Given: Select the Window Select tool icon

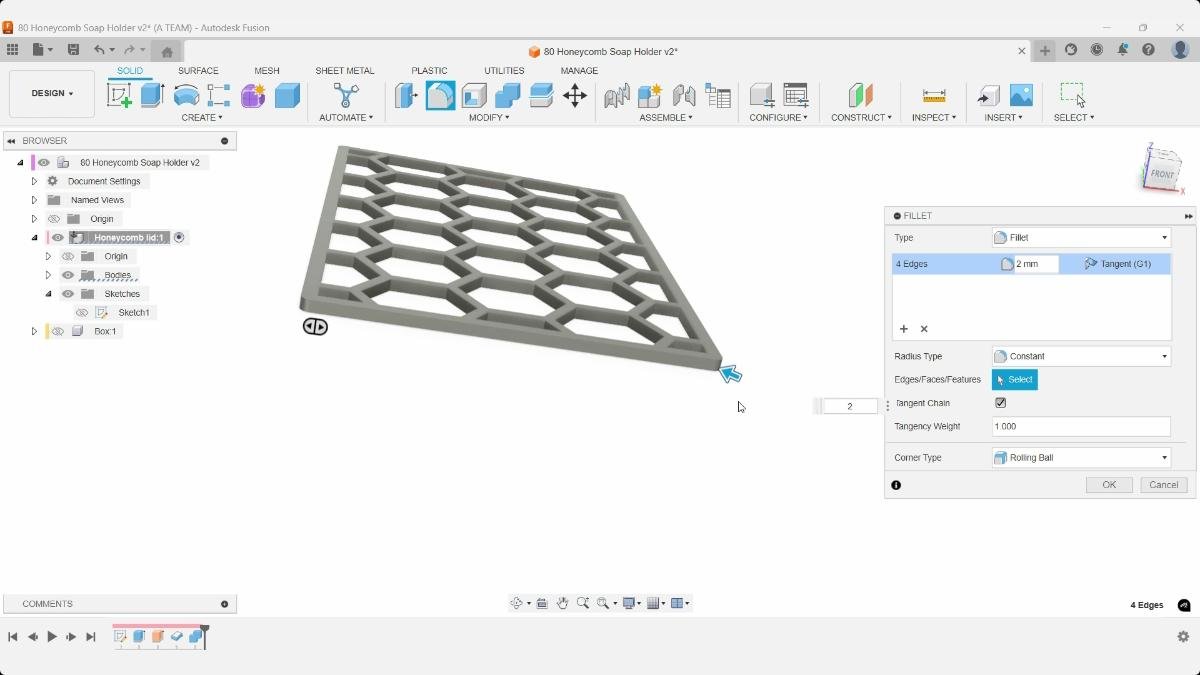Looking at the screenshot, I should [1073, 95].
